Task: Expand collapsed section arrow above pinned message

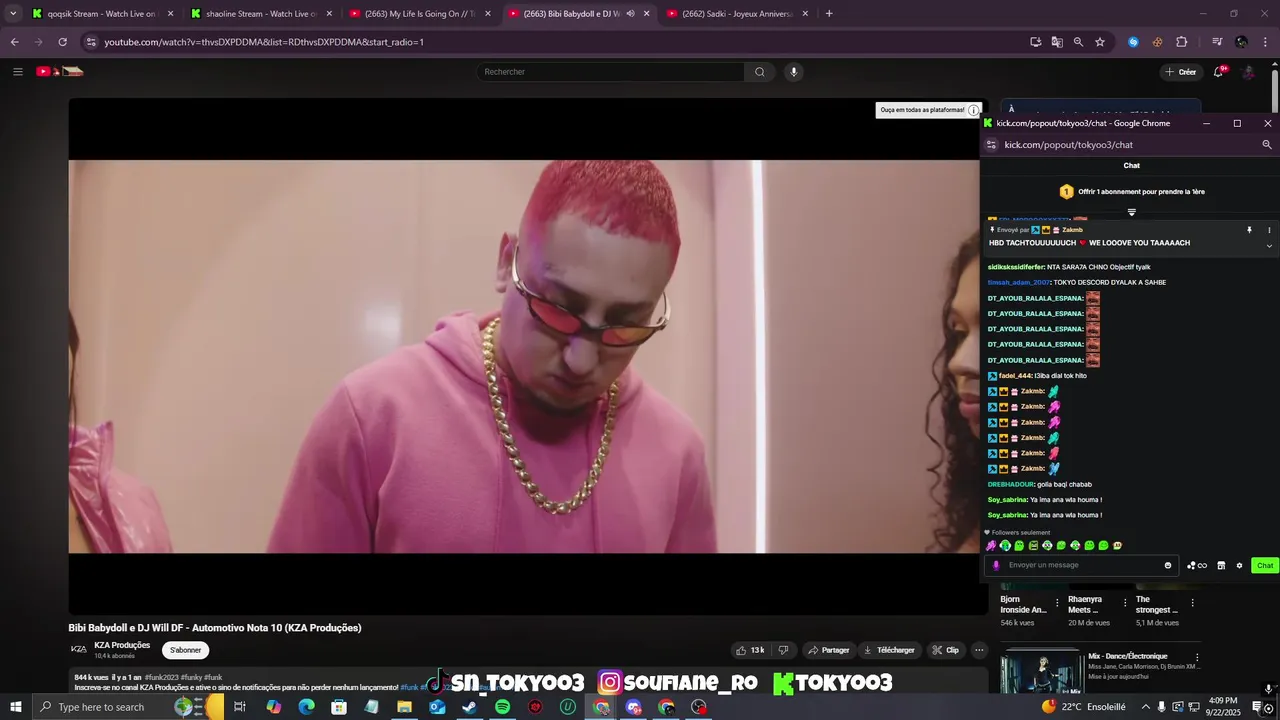Action: pos(1132,212)
